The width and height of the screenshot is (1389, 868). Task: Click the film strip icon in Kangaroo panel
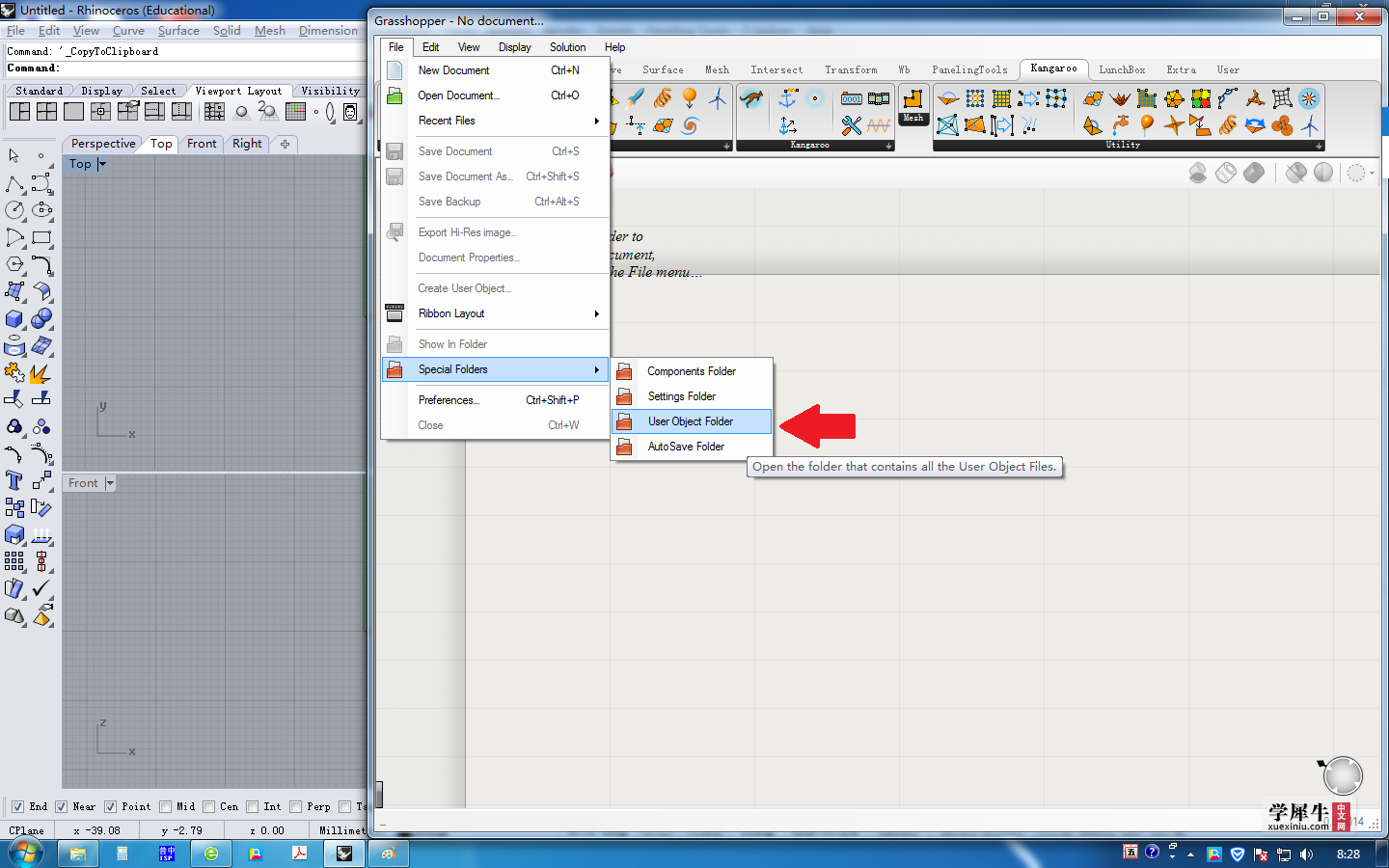pos(879,98)
